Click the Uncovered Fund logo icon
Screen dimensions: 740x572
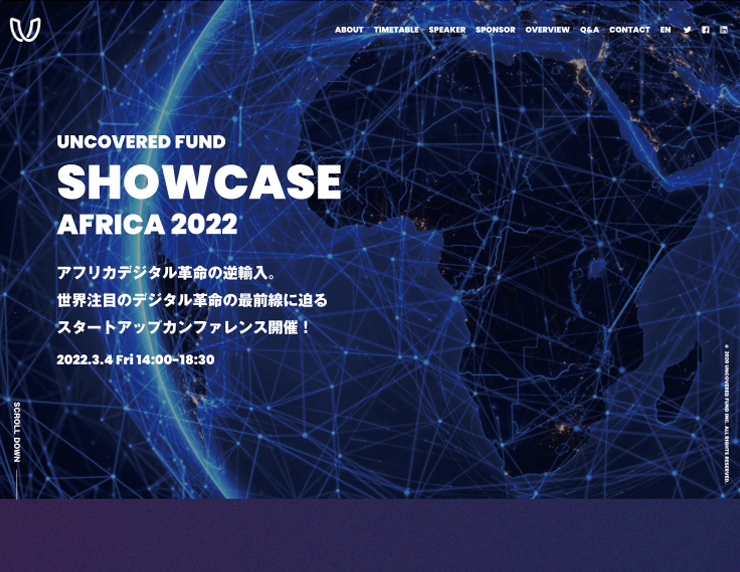[25, 30]
